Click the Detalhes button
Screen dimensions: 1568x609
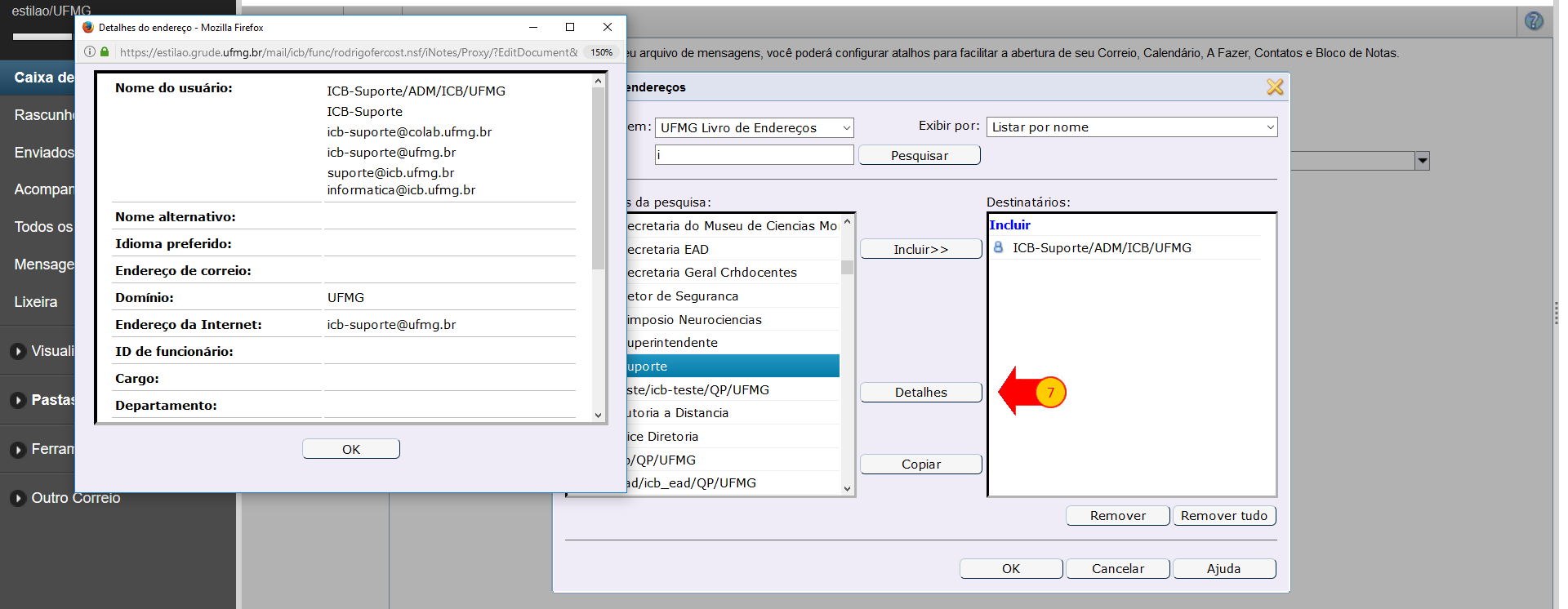[x=920, y=393]
